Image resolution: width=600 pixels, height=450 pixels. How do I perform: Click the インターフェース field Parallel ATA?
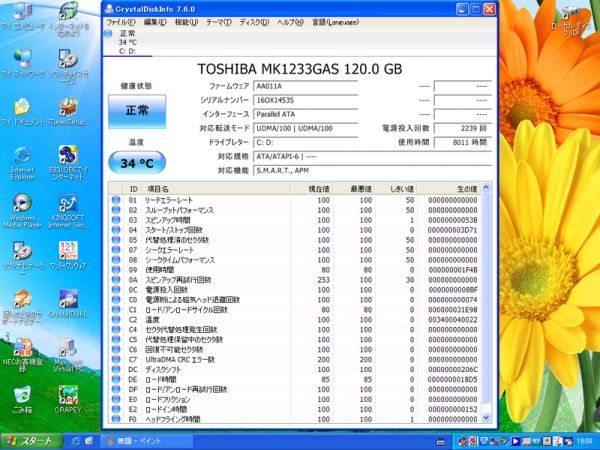tap(305, 114)
